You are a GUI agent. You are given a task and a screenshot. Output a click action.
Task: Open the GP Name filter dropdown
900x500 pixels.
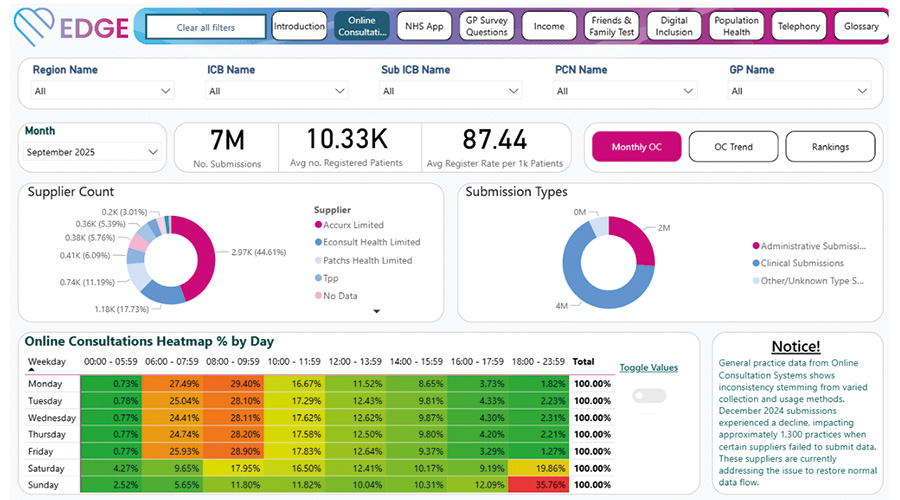click(798, 91)
